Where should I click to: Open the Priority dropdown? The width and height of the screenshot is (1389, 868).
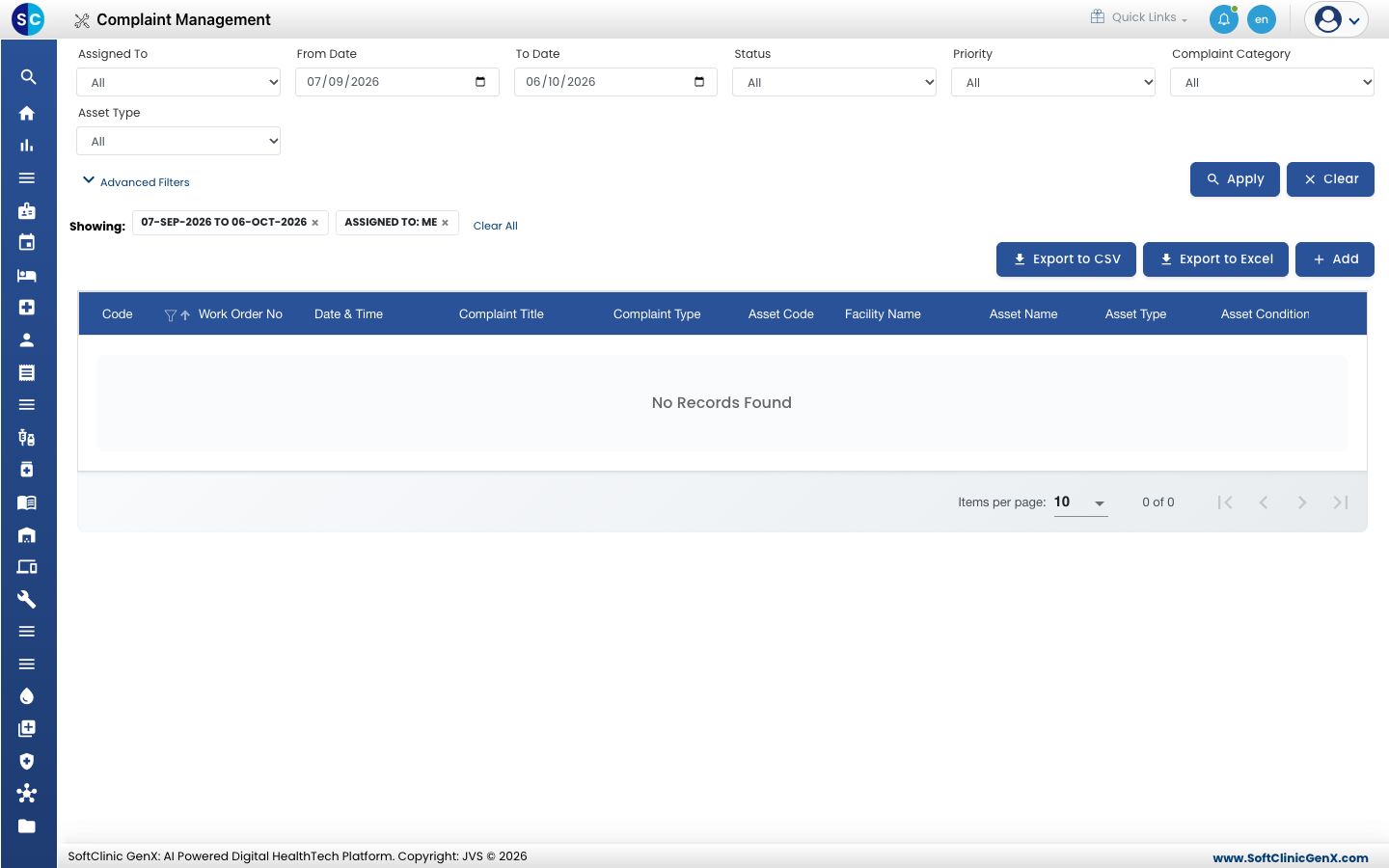click(x=1053, y=82)
